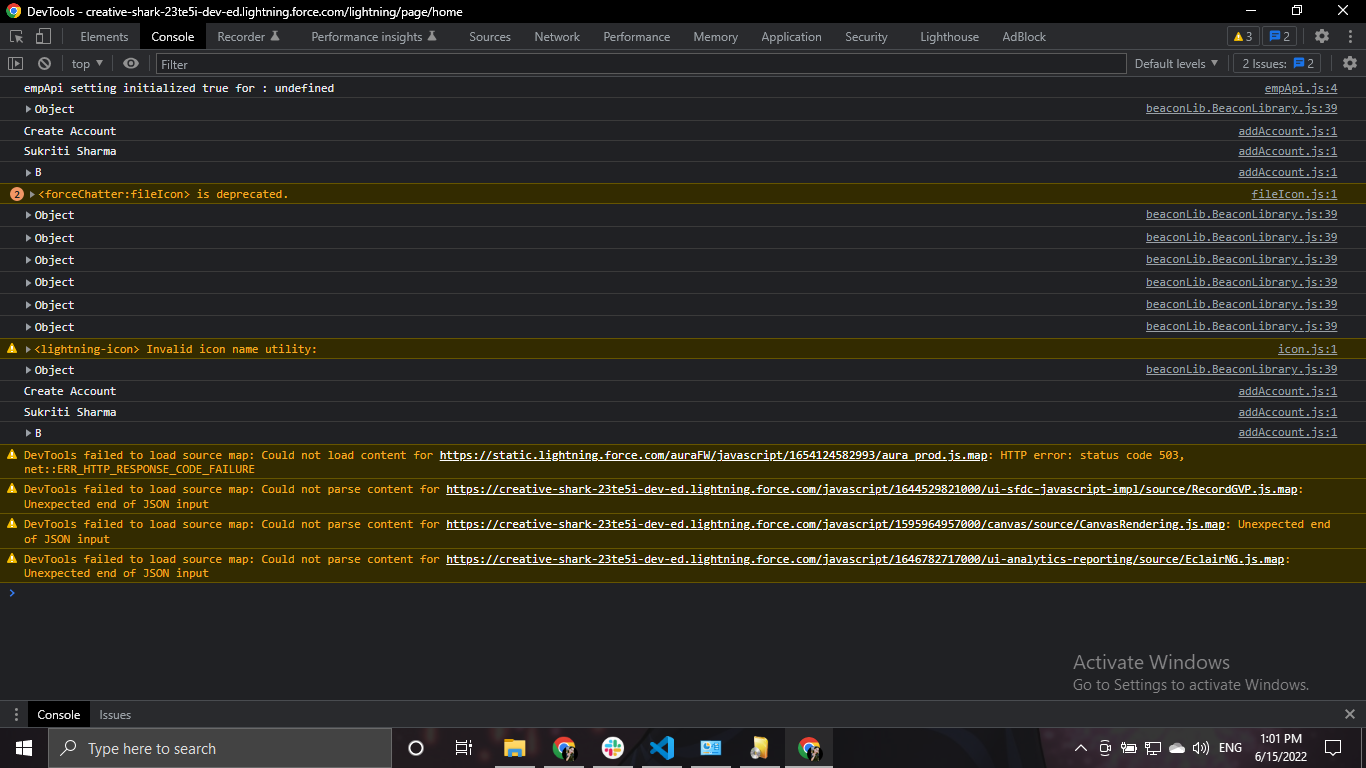Click the inspect element picker icon
Image resolution: width=1366 pixels, height=768 pixels.
point(17,37)
